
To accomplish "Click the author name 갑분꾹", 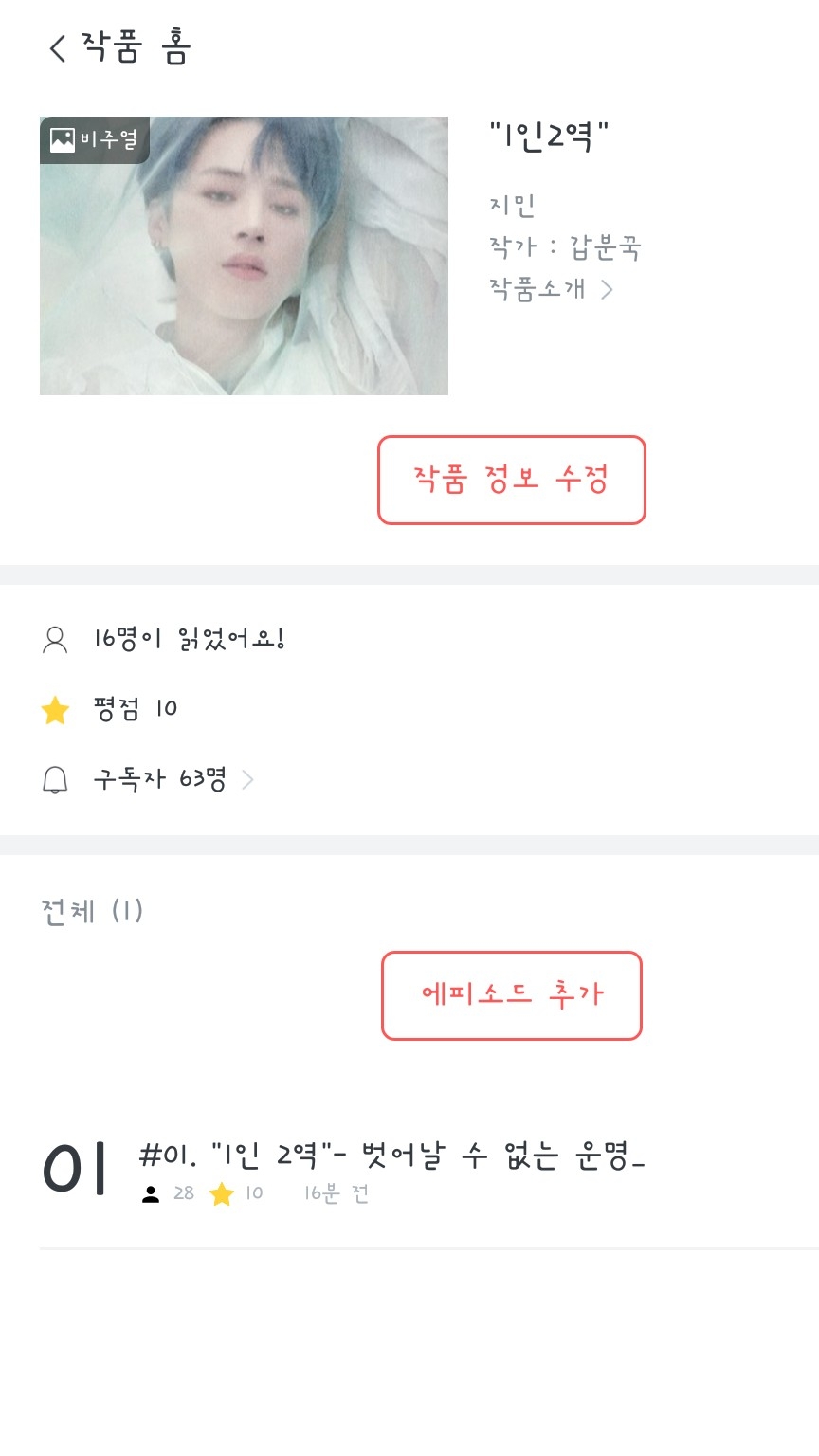I will [x=605, y=247].
